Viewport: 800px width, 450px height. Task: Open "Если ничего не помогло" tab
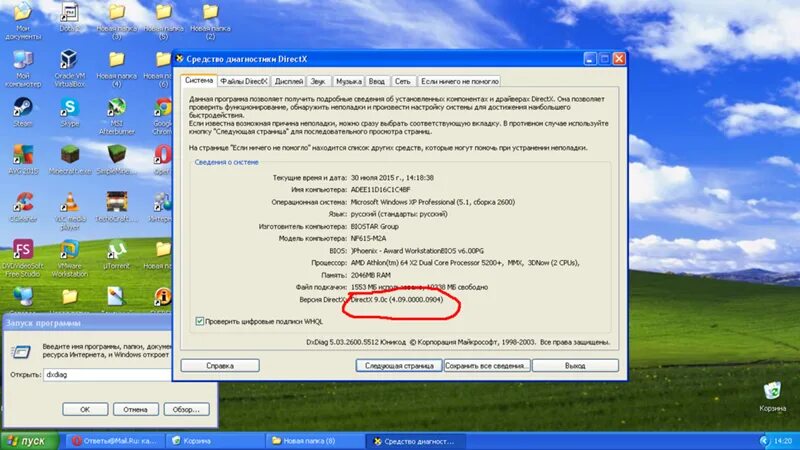tap(459, 81)
